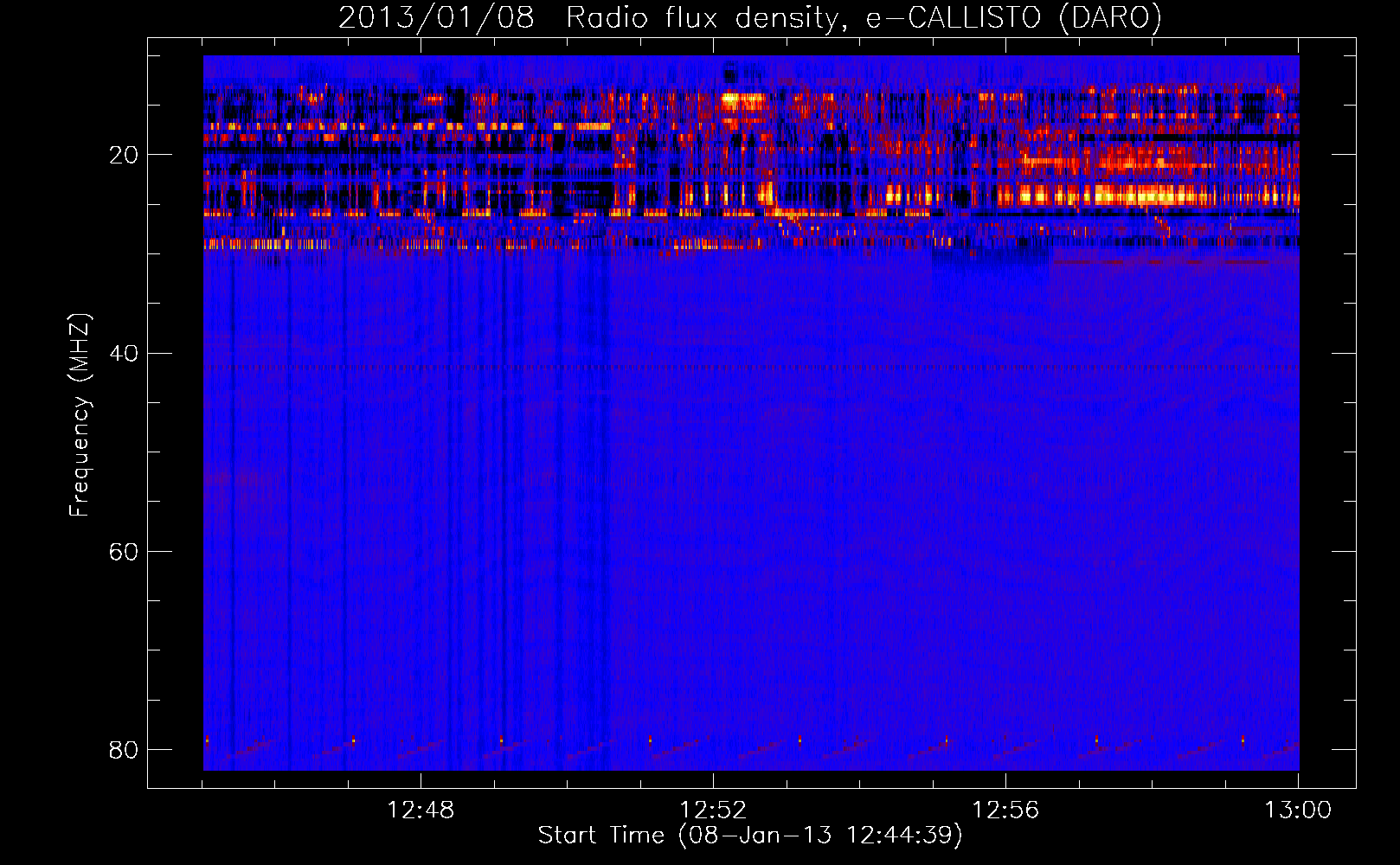This screenshot has height=865, width=1400.
Task: Click the 20 MHz frequency tick label
Action: [x=124, y=156]
